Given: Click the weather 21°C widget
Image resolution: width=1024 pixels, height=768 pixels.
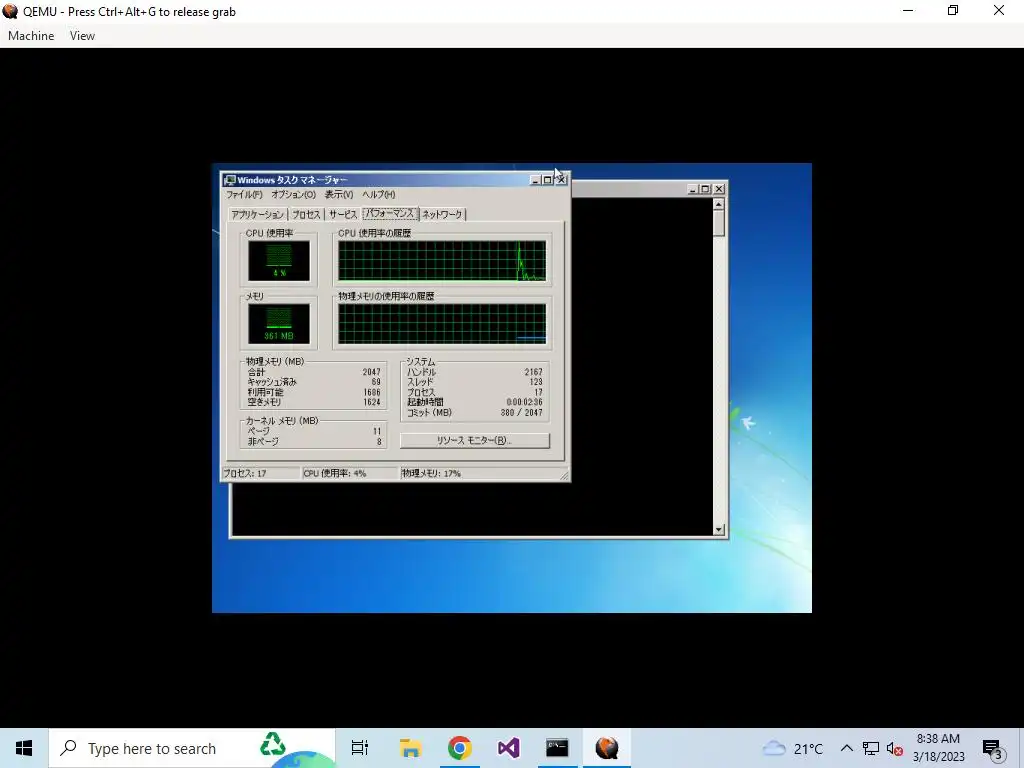Looking at the screenshot, I should coord(792,748).
